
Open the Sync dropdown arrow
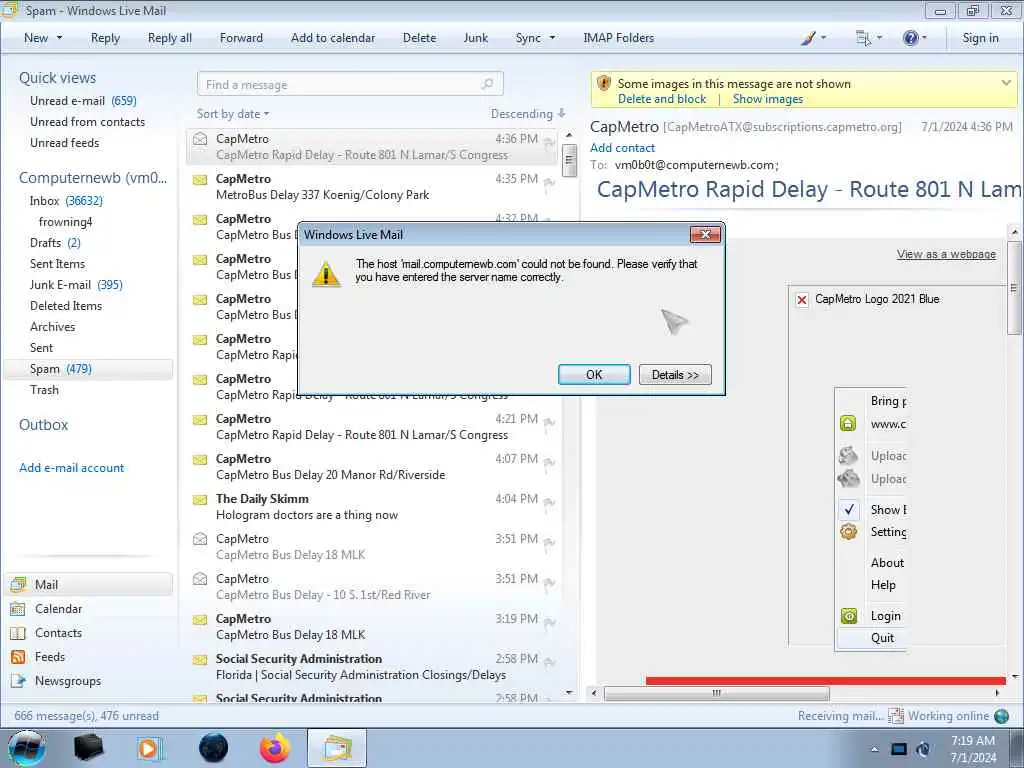click(x=552, y=38)
